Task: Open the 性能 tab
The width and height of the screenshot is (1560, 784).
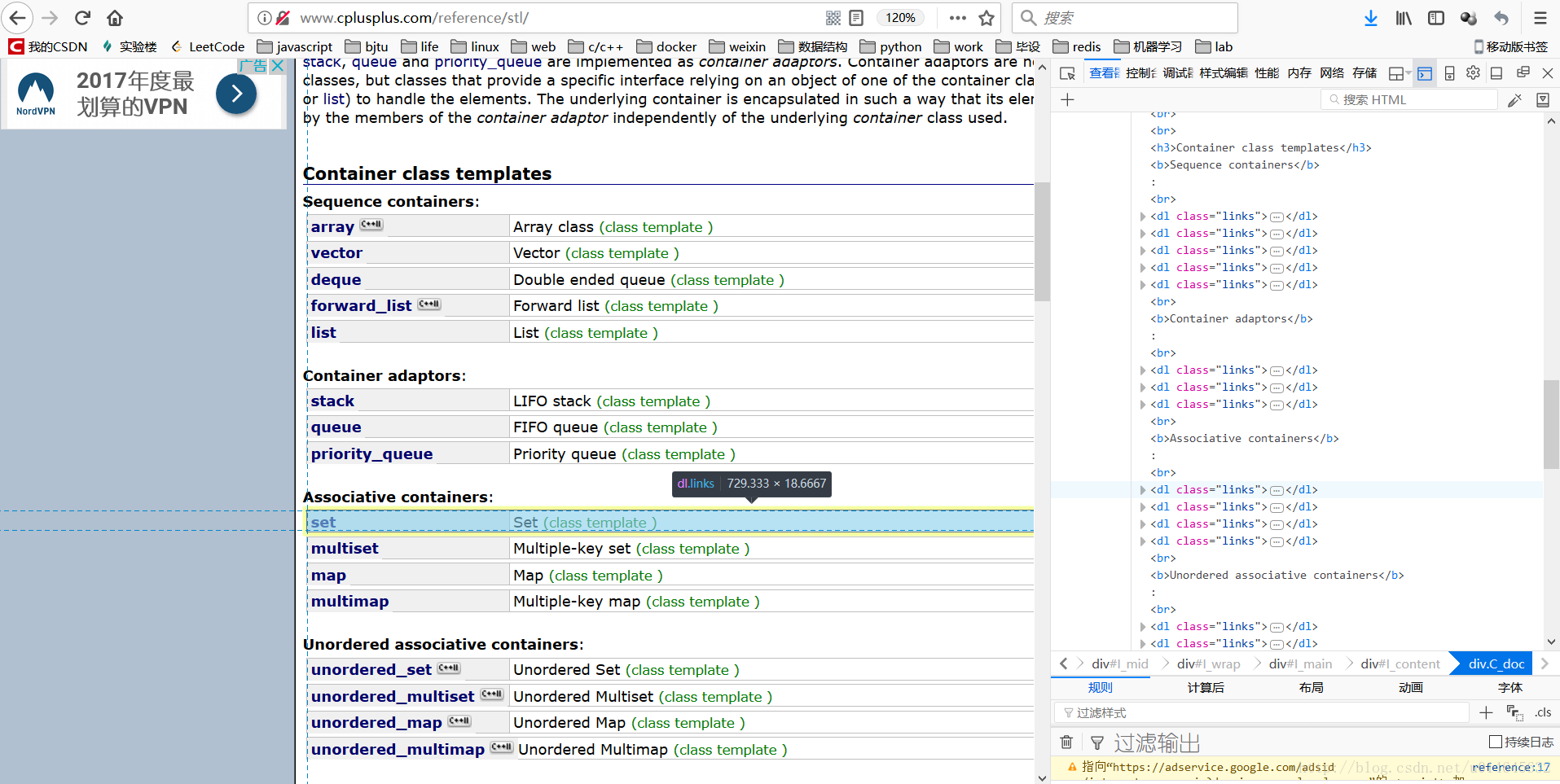Action: (x=1267, y=73)
